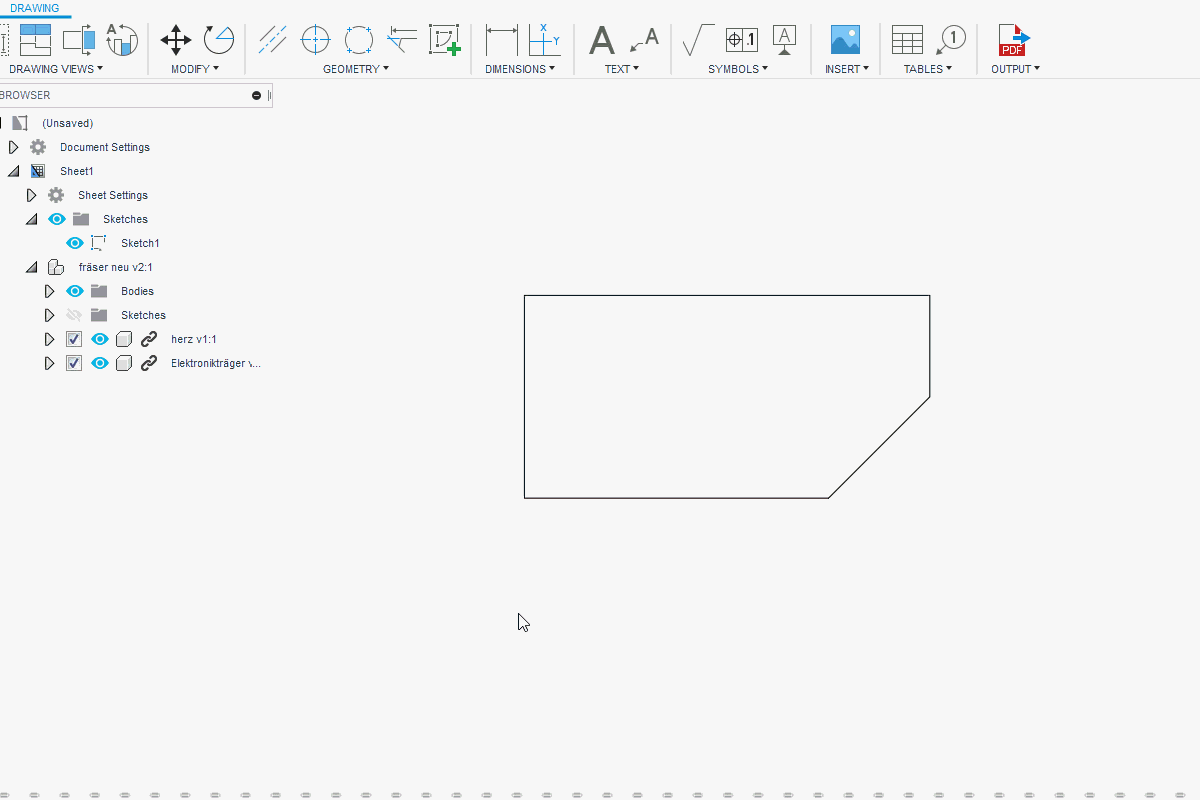Open the TEXT menu
The image size is (1200, 800).
tap(621, 68)
